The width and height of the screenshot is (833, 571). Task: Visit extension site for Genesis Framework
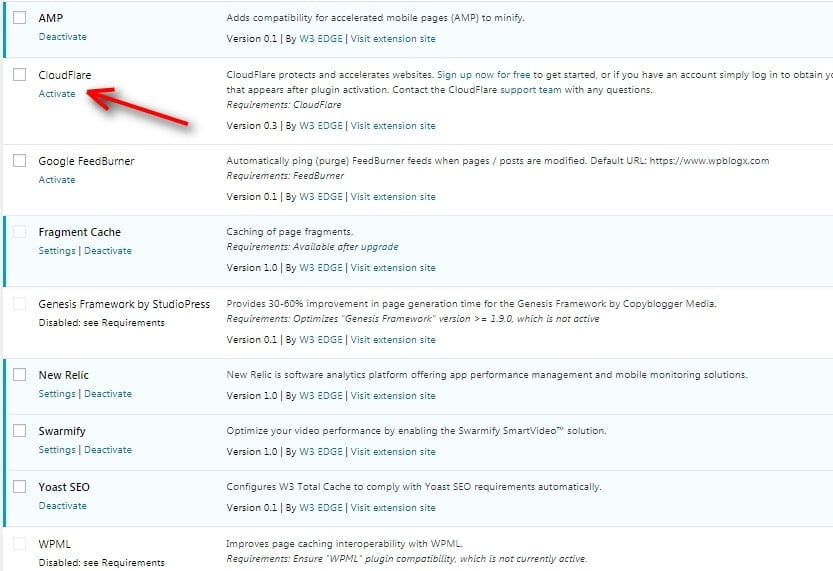[393, 339]
